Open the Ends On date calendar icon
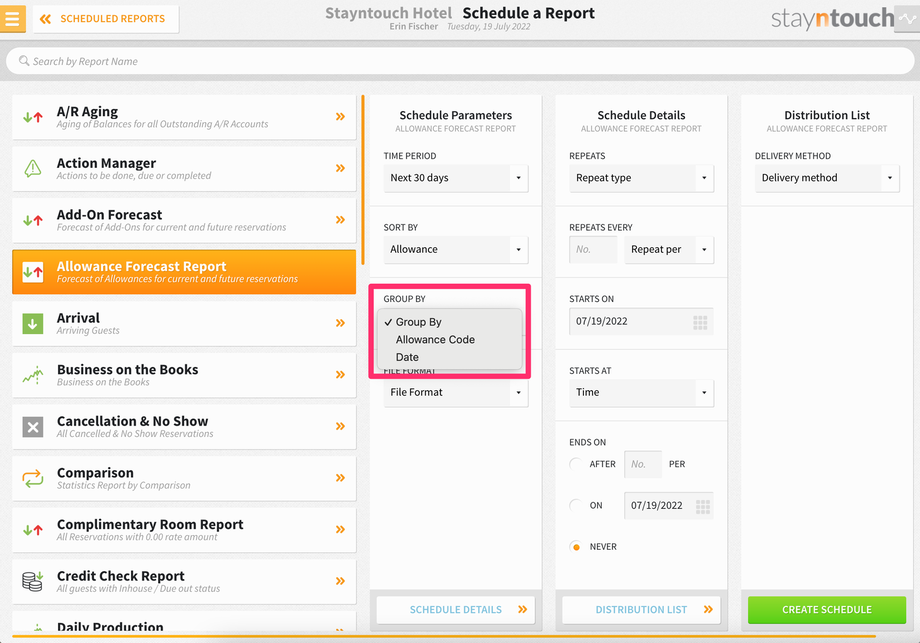The width and height of the screenshot is (920, 643). coord(702,506)
